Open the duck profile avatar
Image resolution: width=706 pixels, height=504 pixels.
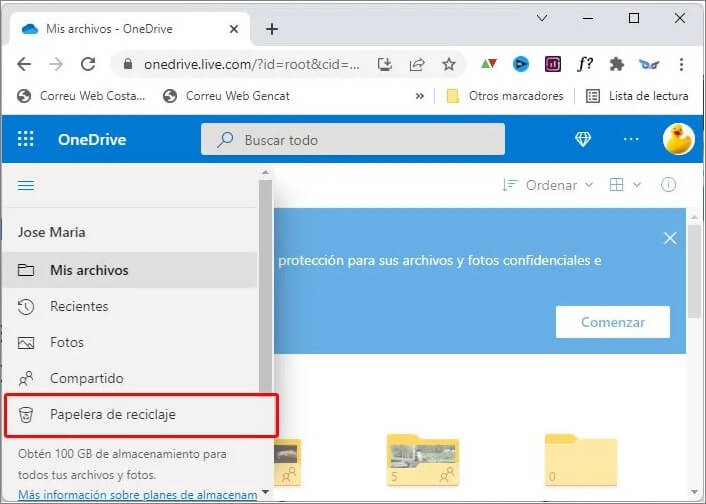tap(678, 139)
